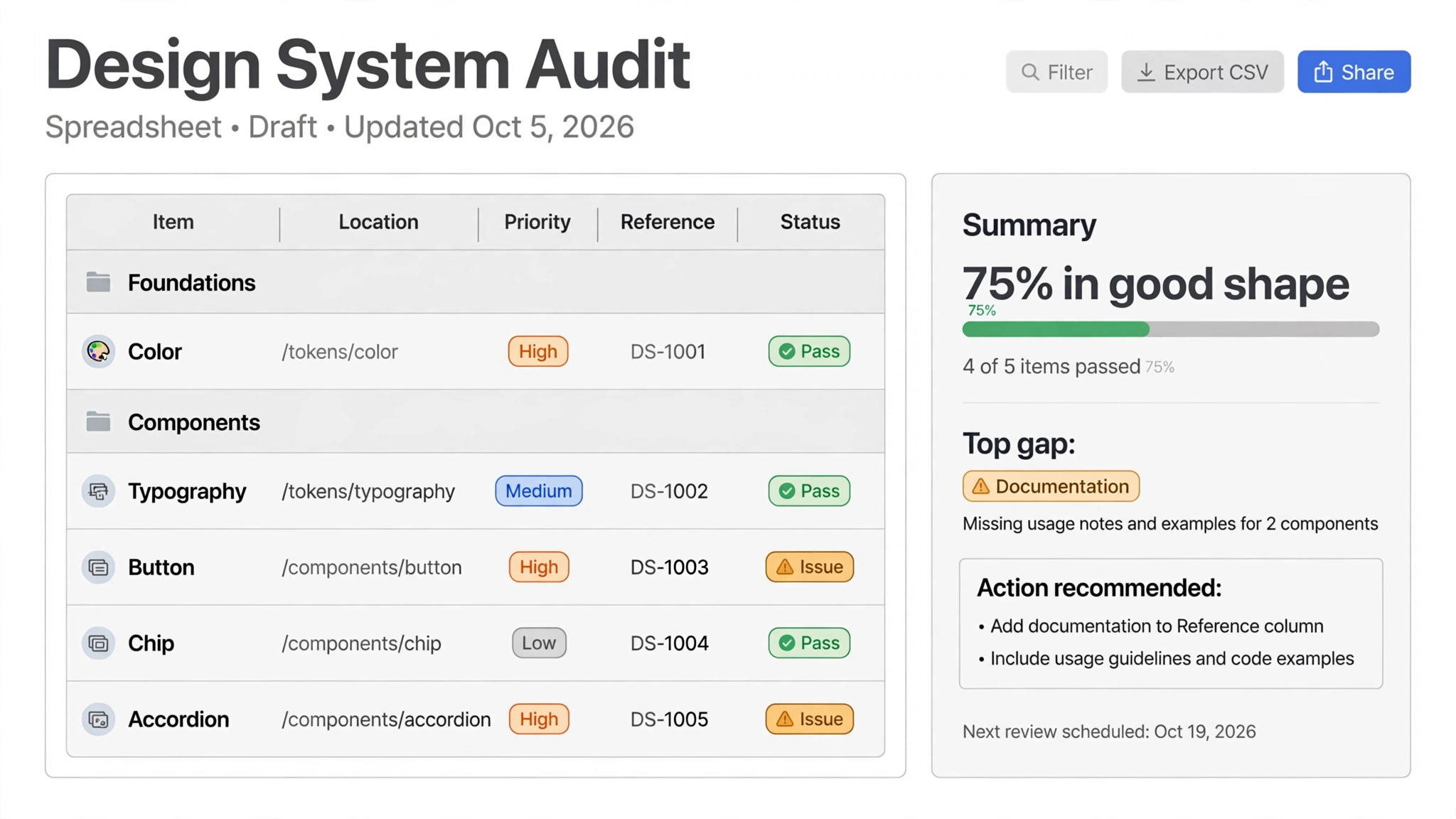
Task: Collapse the Foundations group row
Action: [476, 282]
